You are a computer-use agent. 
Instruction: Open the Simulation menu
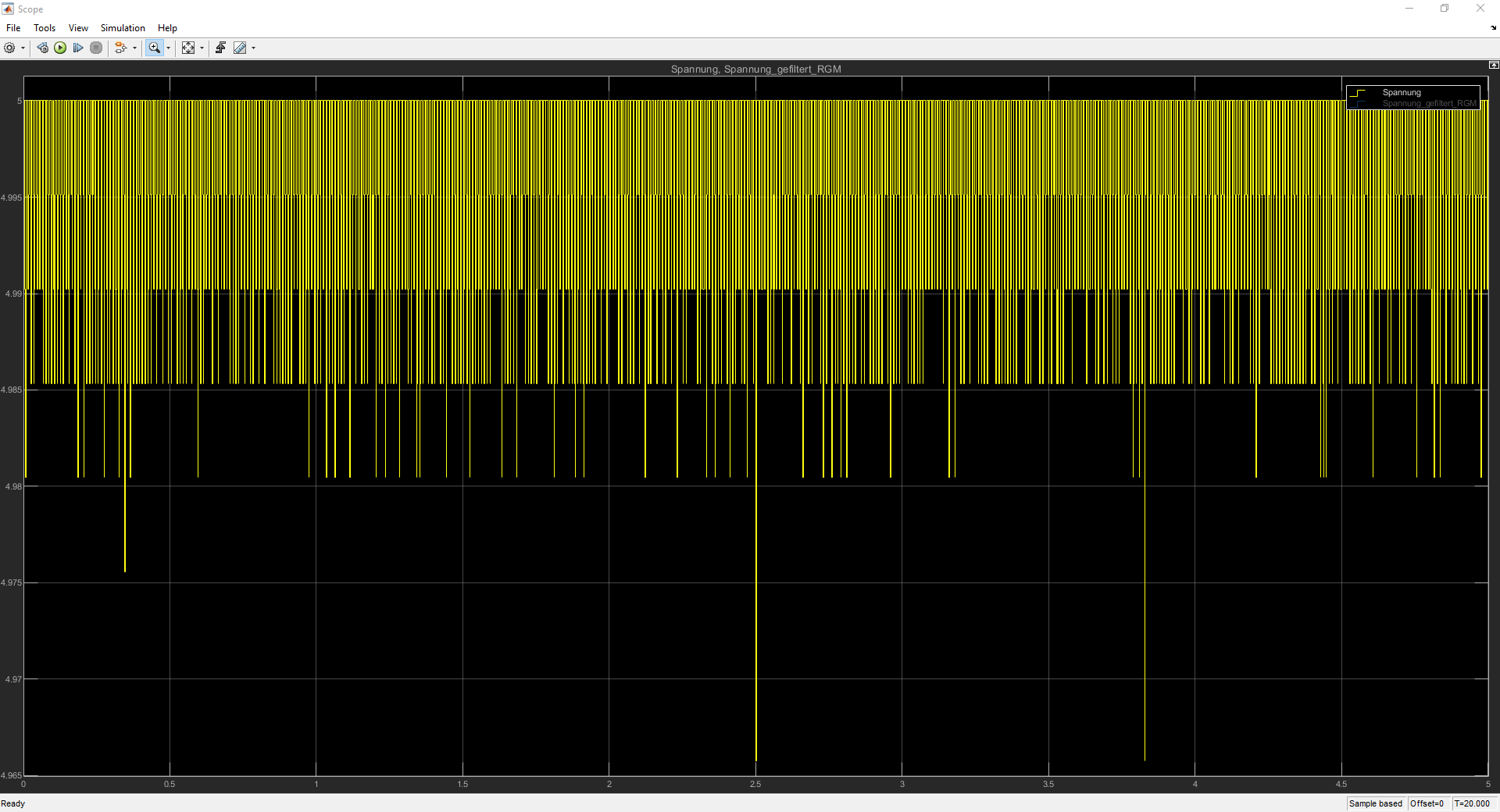tap(123, 28)
